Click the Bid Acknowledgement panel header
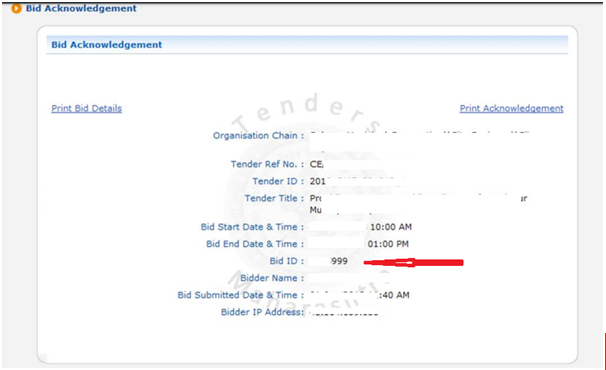 tap(307, 44)
